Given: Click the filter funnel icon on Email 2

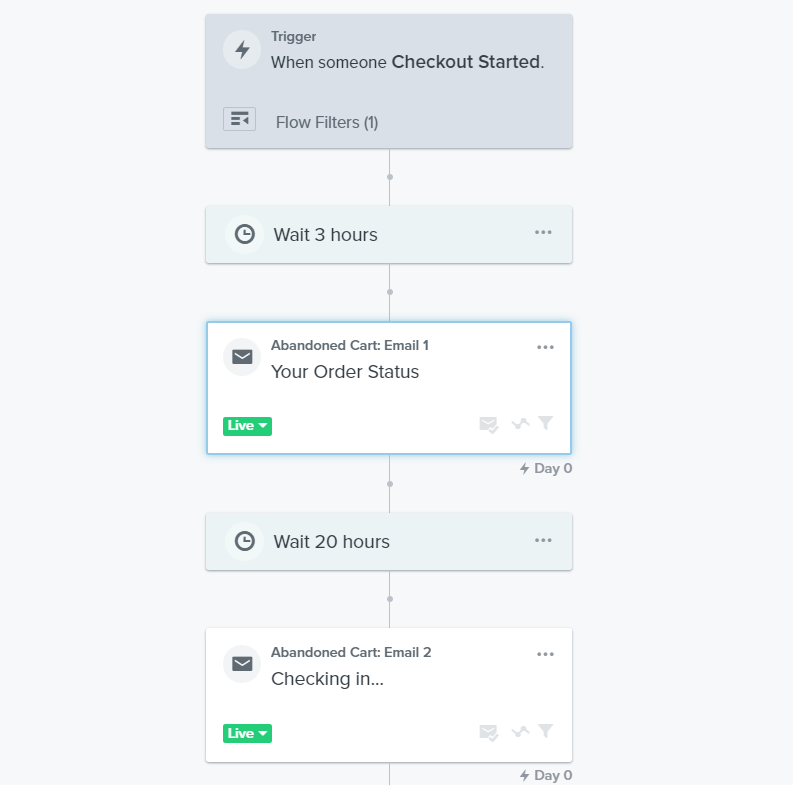Looking at the screenshot, I should pos(546,731).
